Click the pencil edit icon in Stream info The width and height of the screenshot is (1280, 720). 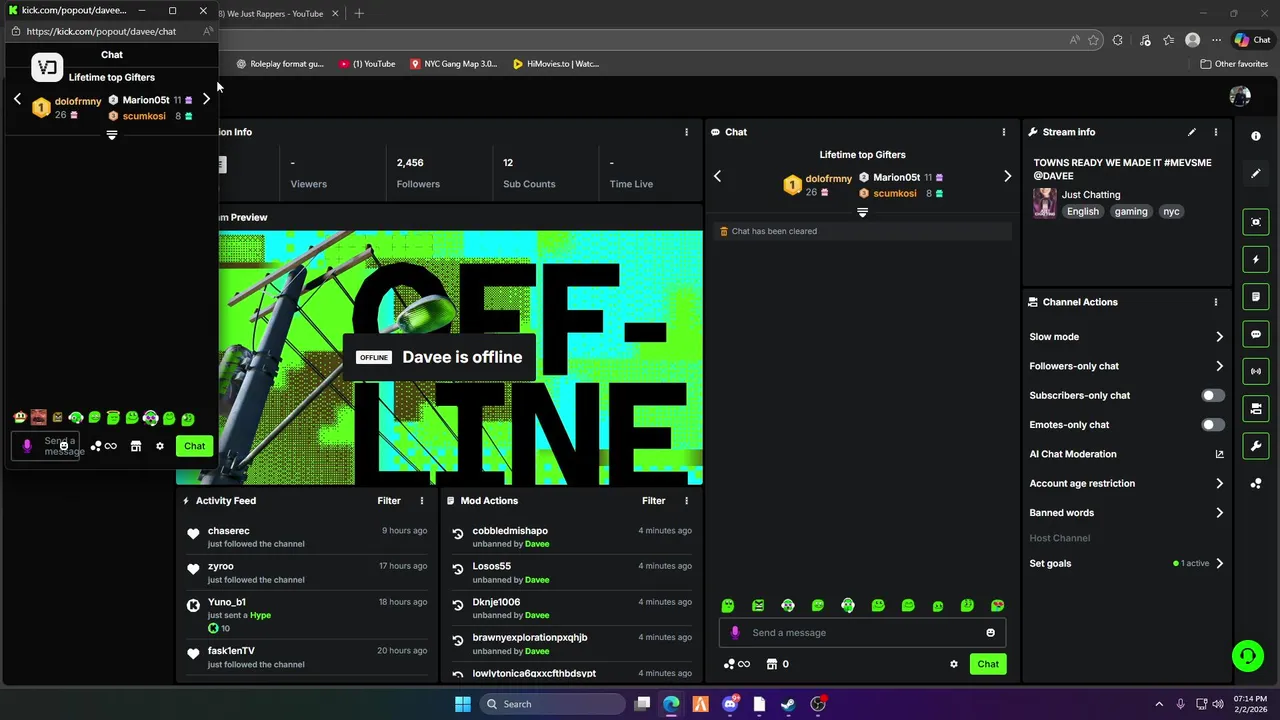[x=1192, y=132]
